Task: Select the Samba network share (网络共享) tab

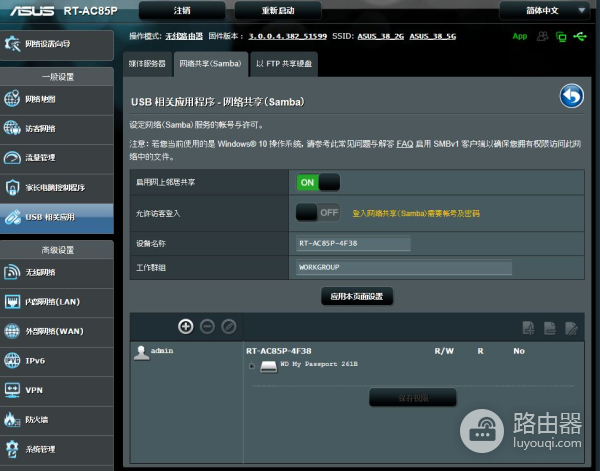Action: tap(211, 64)
